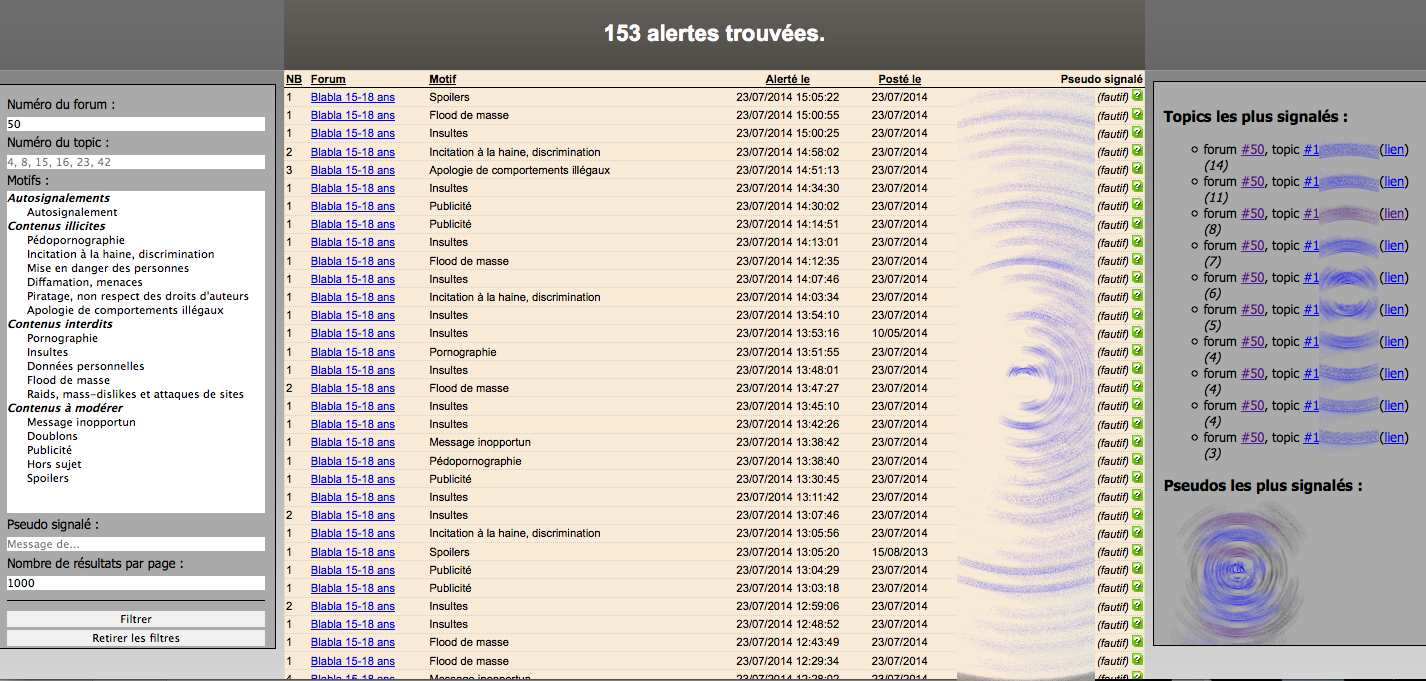Open green question icon for 13:51:55 Pornographie alert
This screenshot has width=1426, height=681.
[x=1137, y=352]
